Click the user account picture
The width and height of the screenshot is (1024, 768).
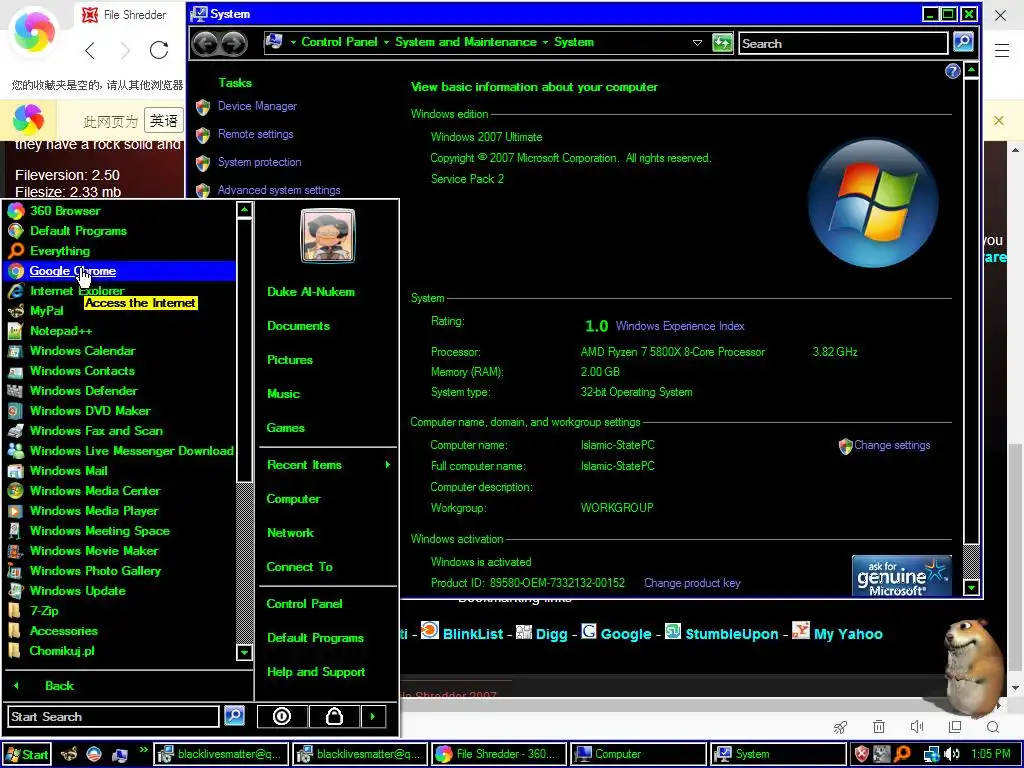tap(327, 236)
